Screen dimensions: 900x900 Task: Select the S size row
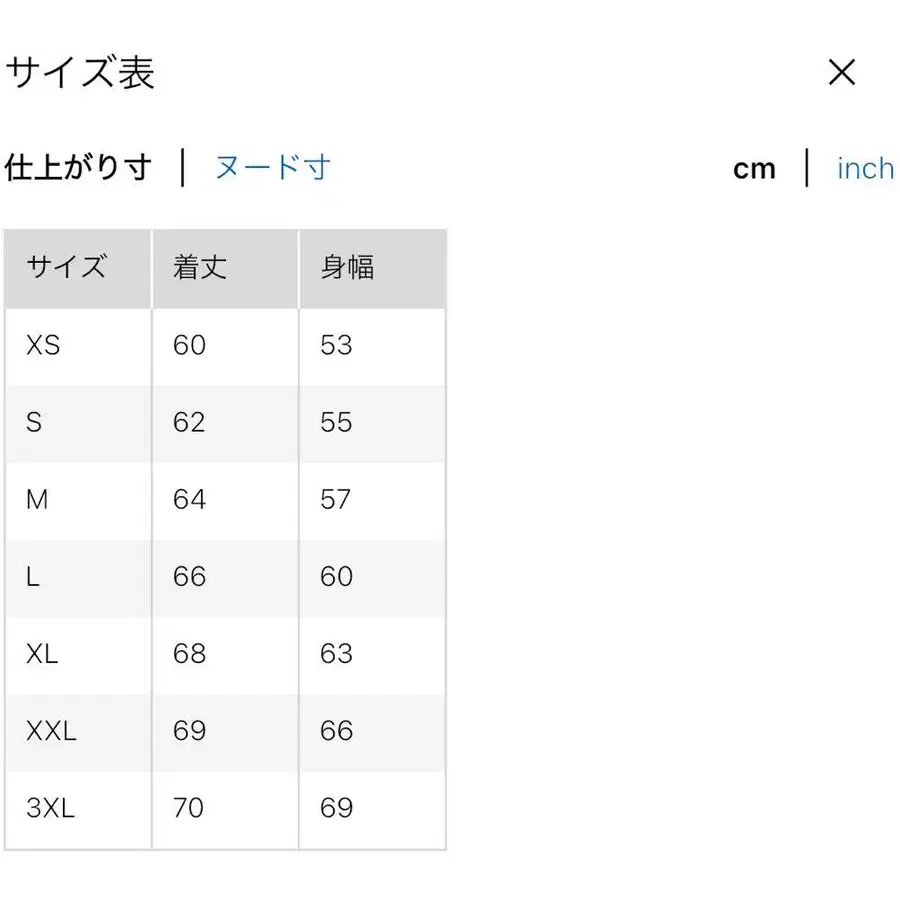tap(34, 423)
